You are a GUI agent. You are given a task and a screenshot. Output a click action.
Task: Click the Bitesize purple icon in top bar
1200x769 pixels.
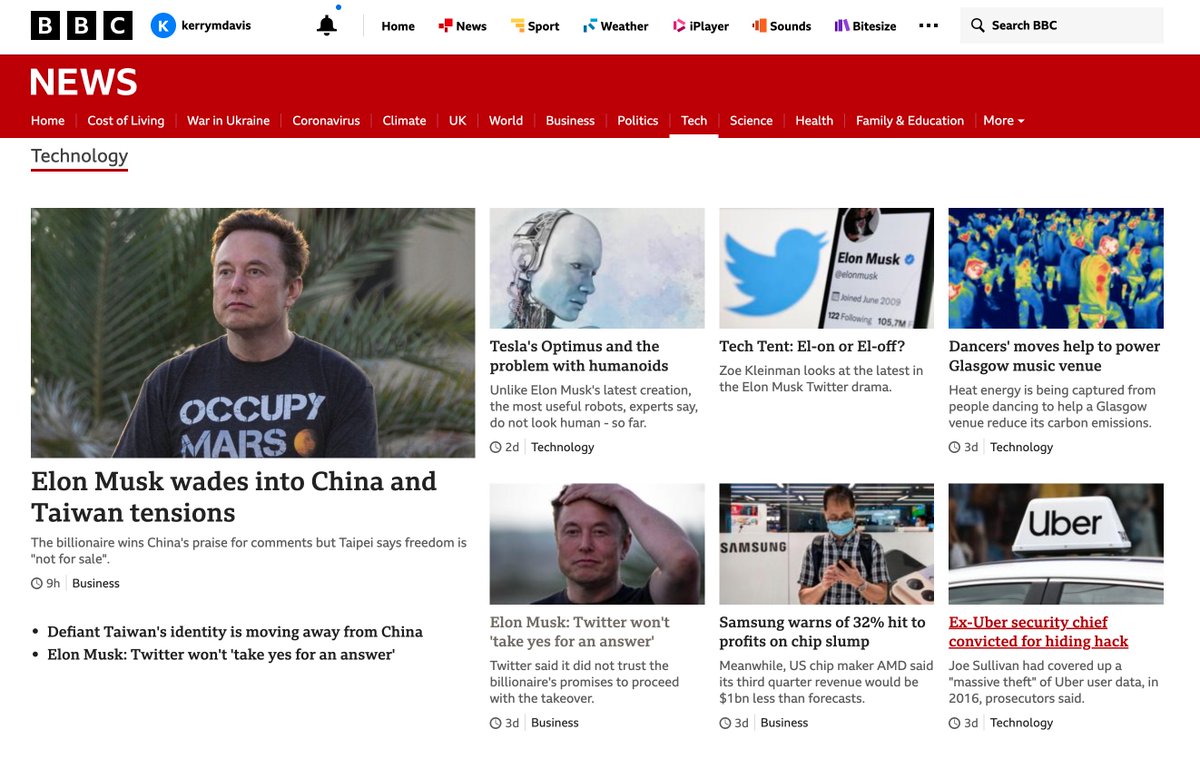(x=841, y=26)
